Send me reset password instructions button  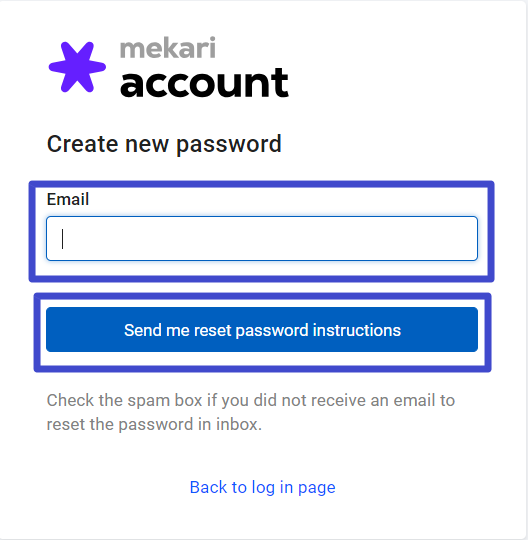pos(262,330)
